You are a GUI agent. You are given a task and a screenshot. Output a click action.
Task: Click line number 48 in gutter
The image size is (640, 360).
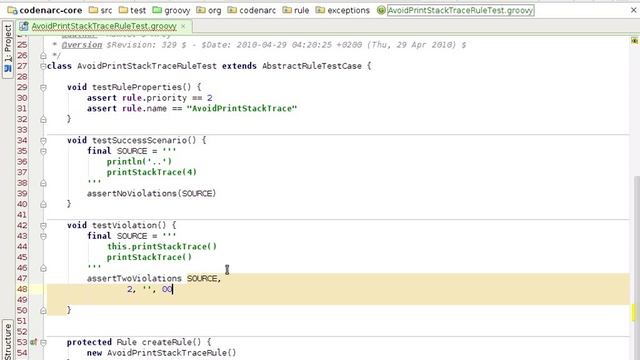point(22,289)
